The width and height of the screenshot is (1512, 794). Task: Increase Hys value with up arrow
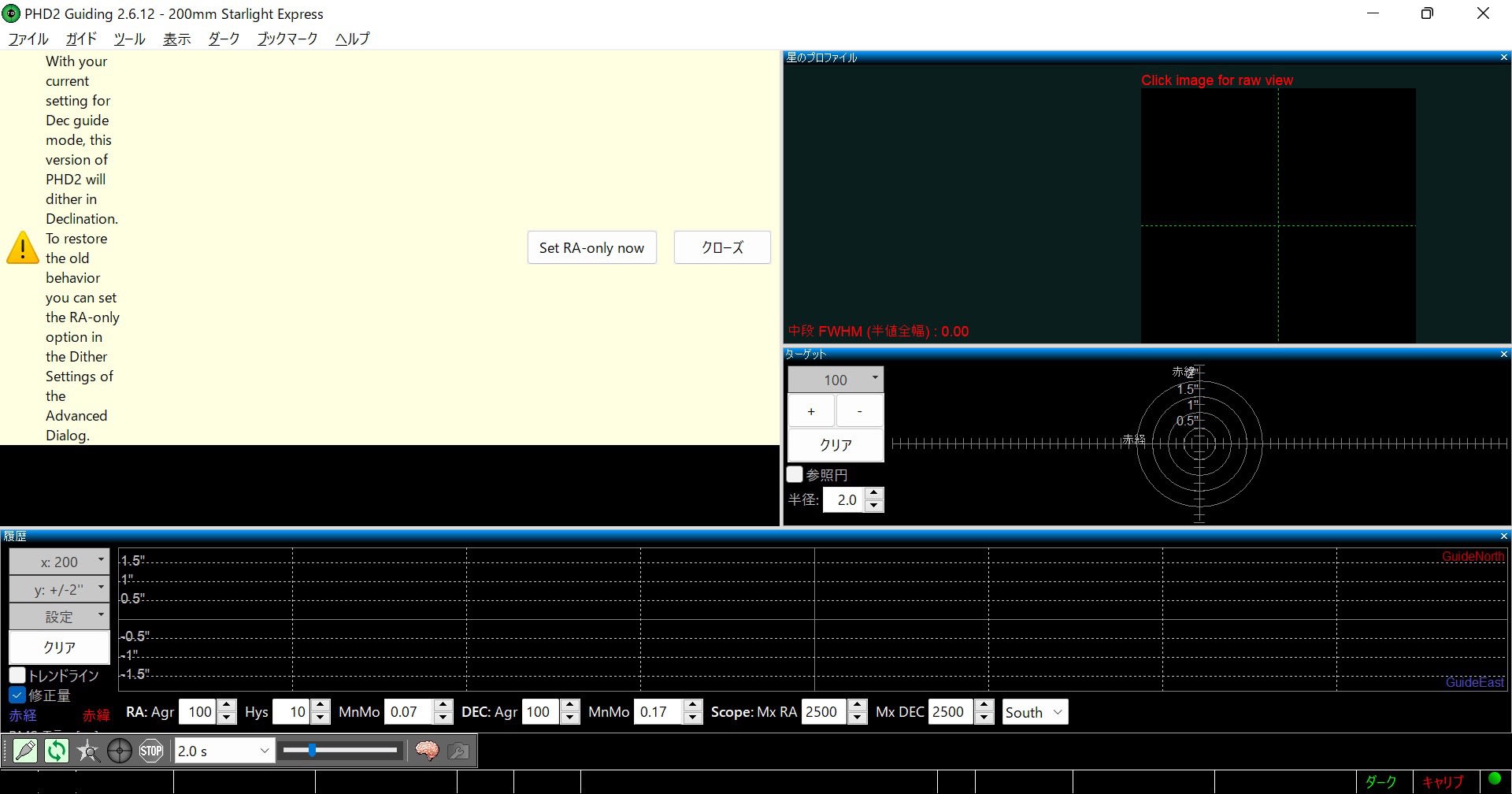tap(321, 706)
